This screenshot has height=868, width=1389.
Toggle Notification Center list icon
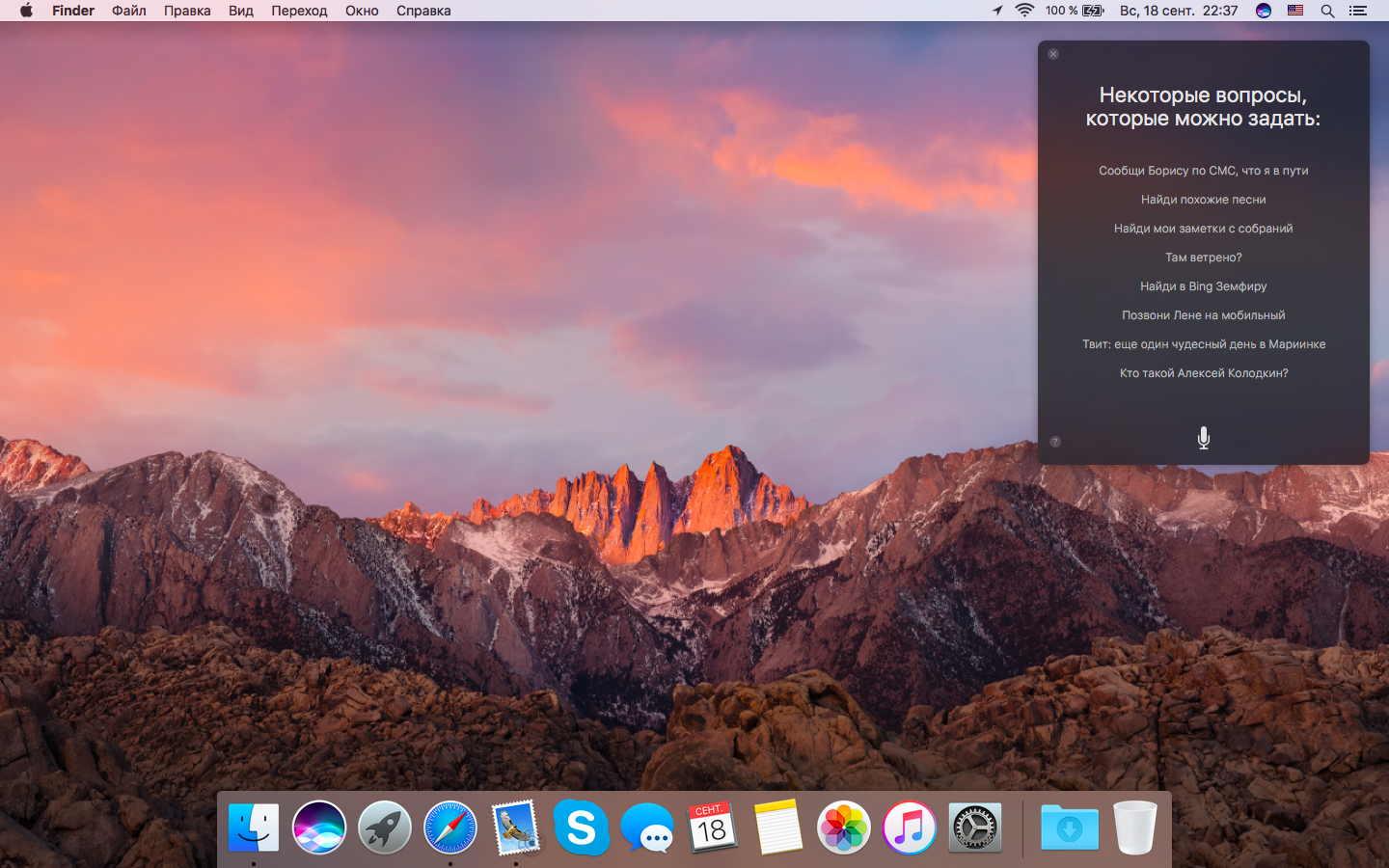(x=1358, y=11)
